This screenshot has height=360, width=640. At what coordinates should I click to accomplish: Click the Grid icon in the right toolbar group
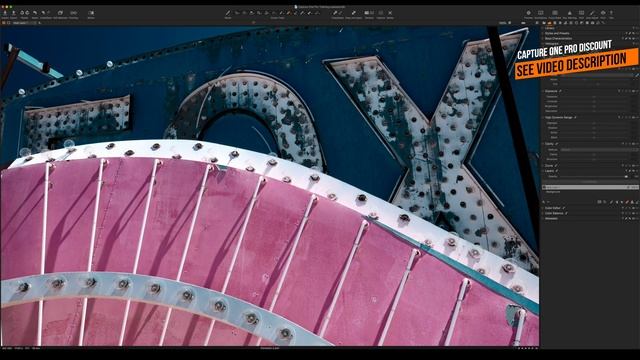[581, 13]
